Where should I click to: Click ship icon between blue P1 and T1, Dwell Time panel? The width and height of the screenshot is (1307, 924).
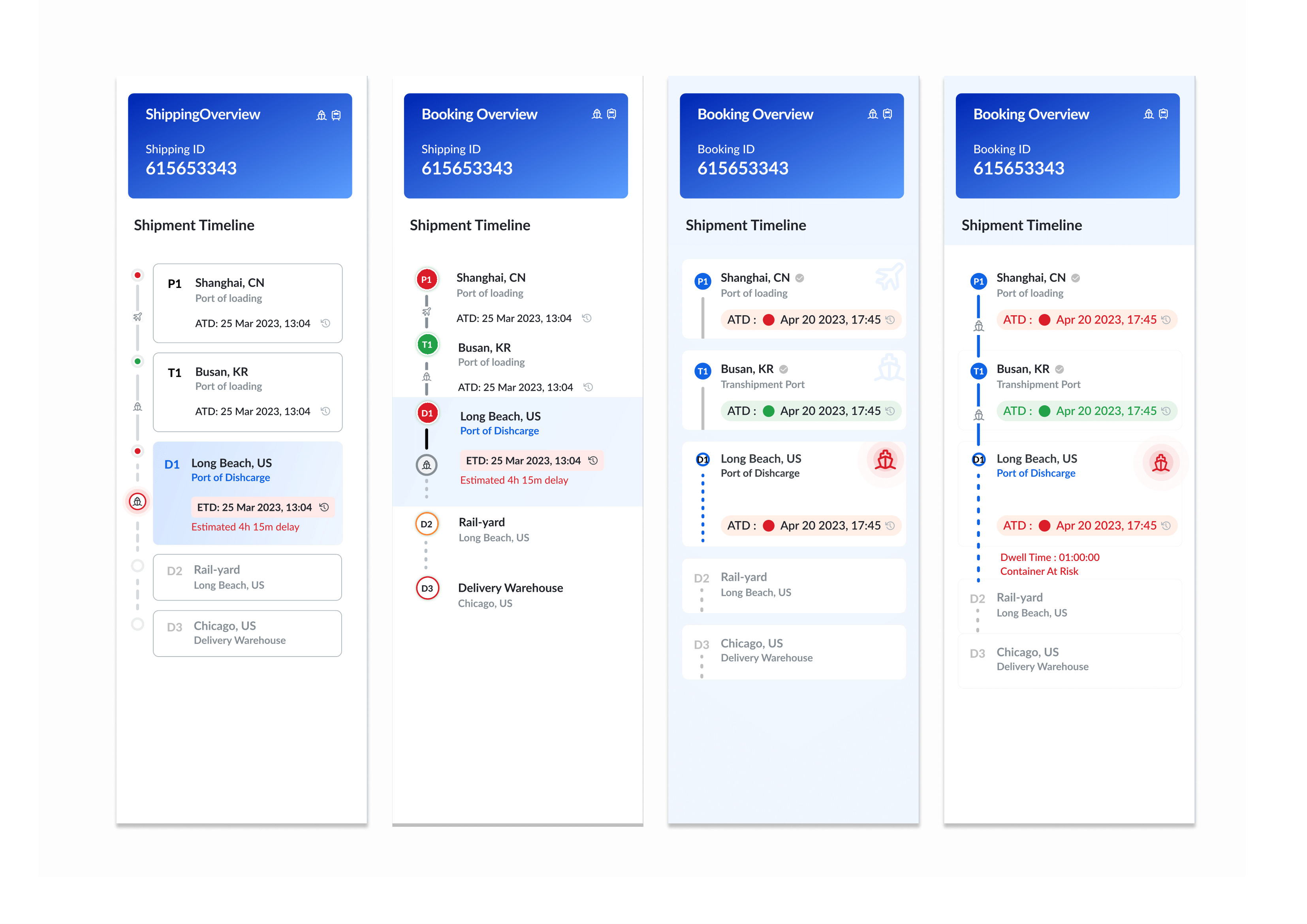click(978, 326)
